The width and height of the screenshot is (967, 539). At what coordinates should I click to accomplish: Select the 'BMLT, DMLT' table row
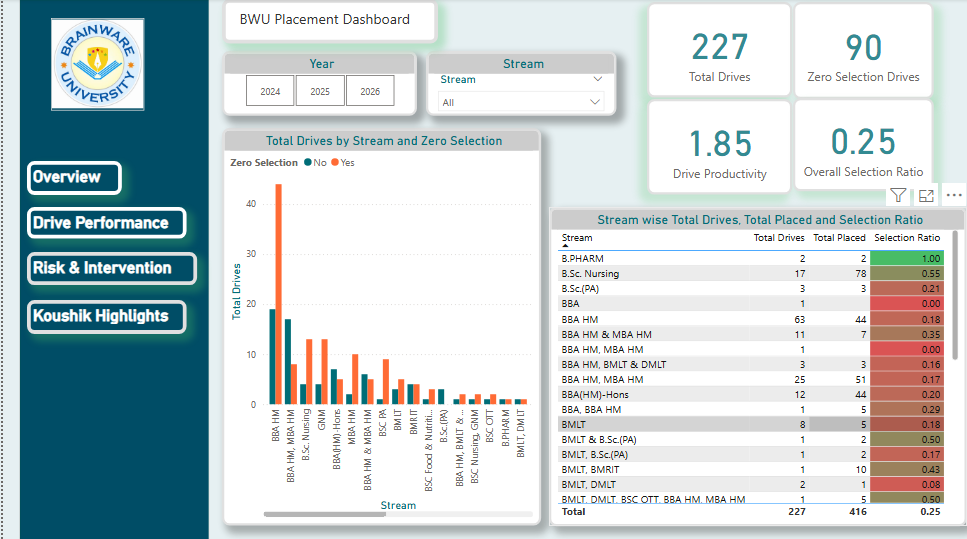pos(751,485)
